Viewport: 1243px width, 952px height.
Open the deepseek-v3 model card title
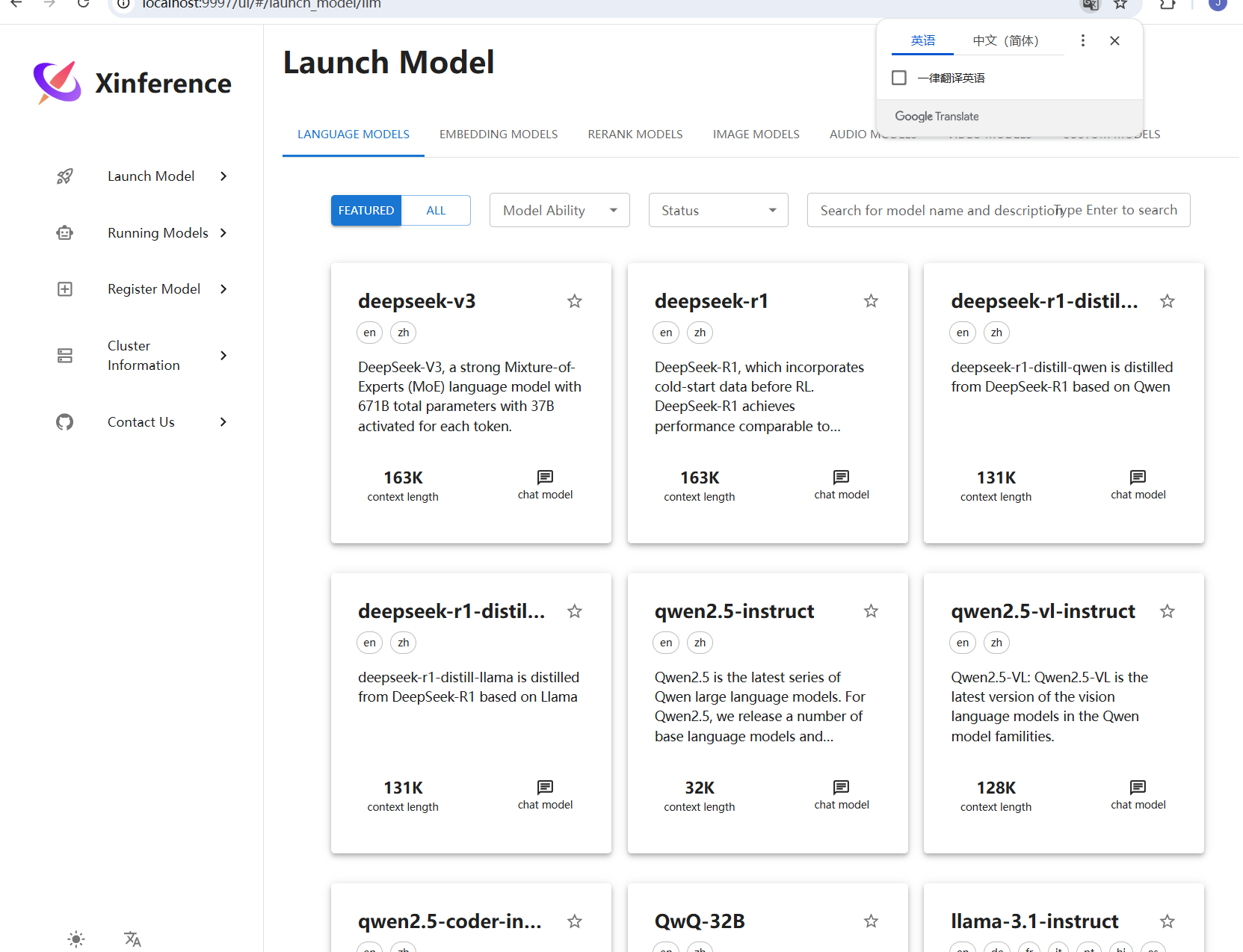point(416,301)
